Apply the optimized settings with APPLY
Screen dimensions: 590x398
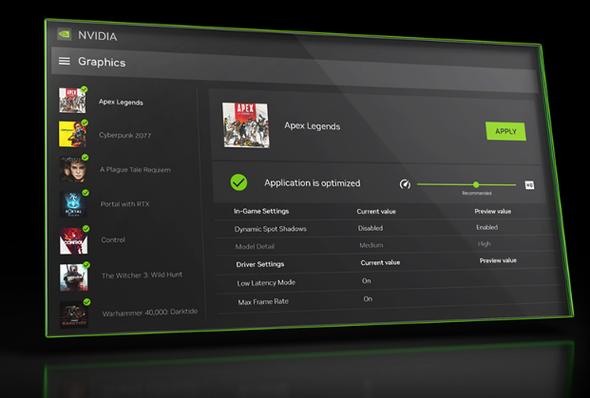(x=505, y=131)
